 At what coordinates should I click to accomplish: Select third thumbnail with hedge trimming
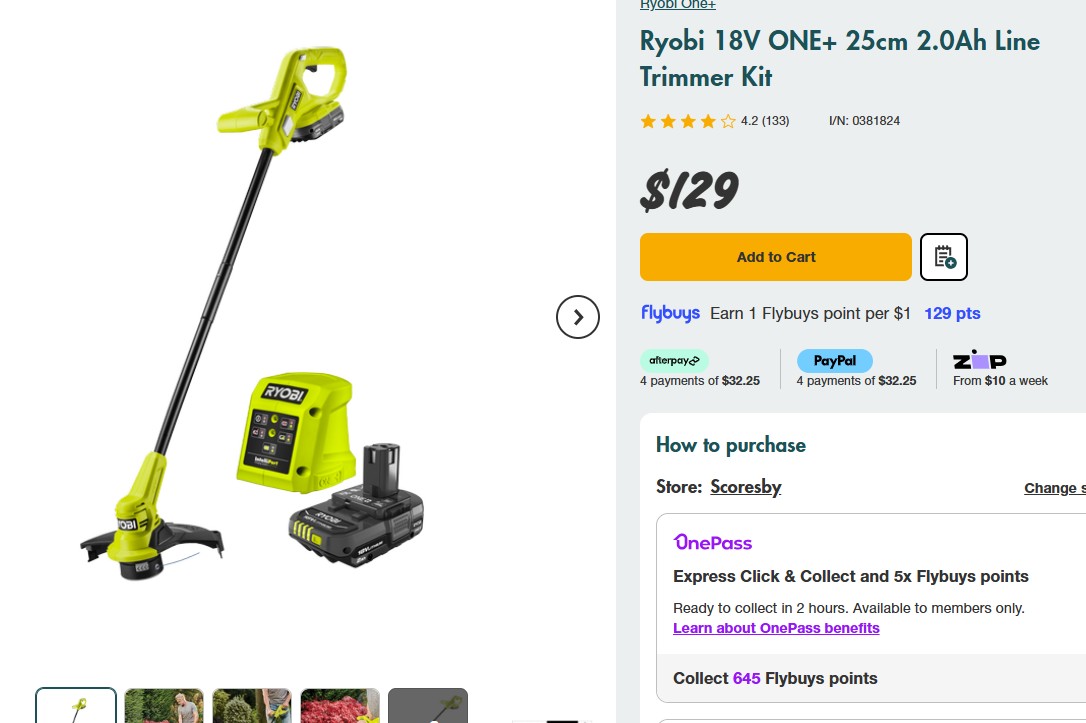click(252, 706)
